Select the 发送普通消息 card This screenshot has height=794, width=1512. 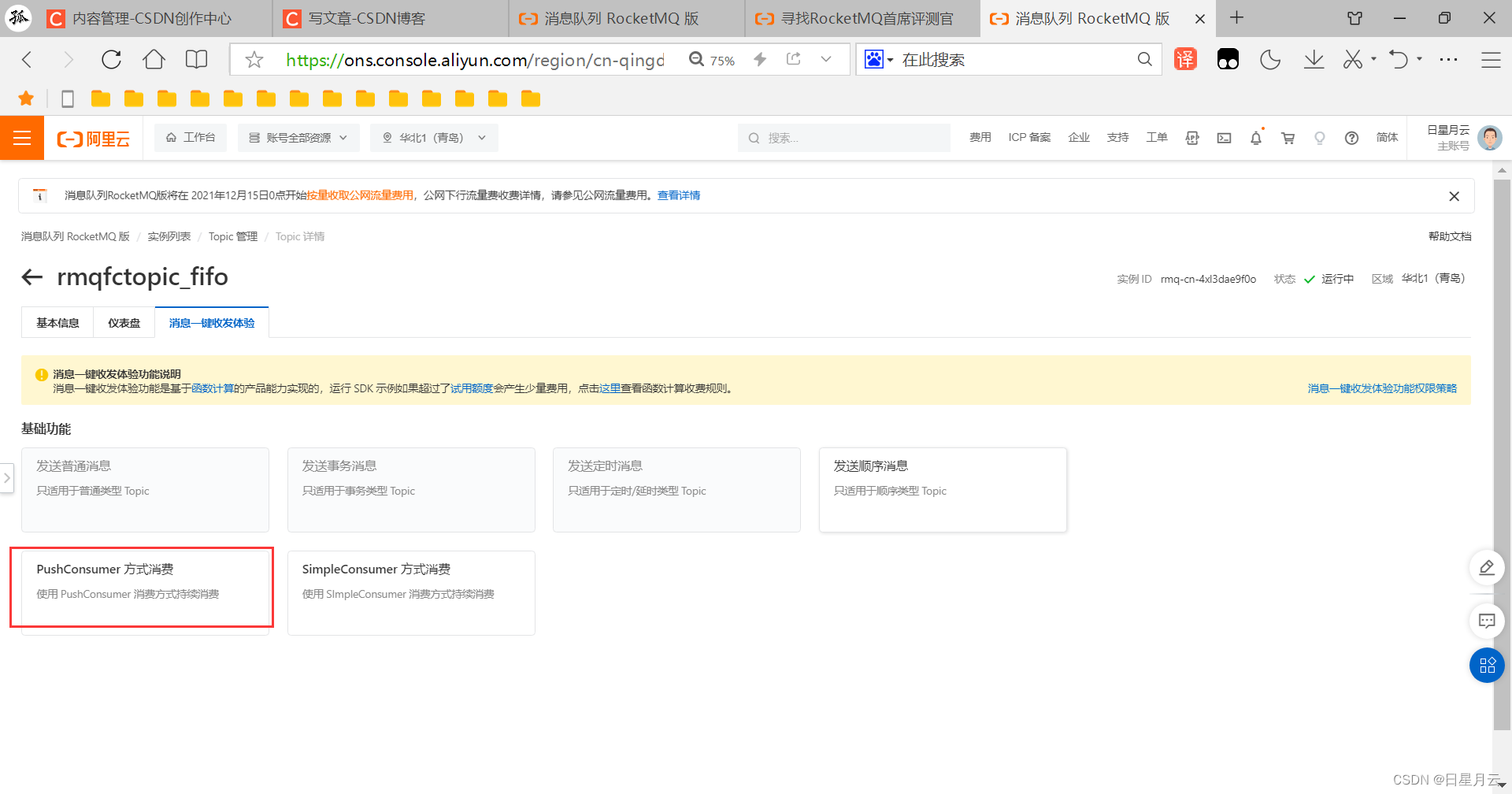point(145,490)
